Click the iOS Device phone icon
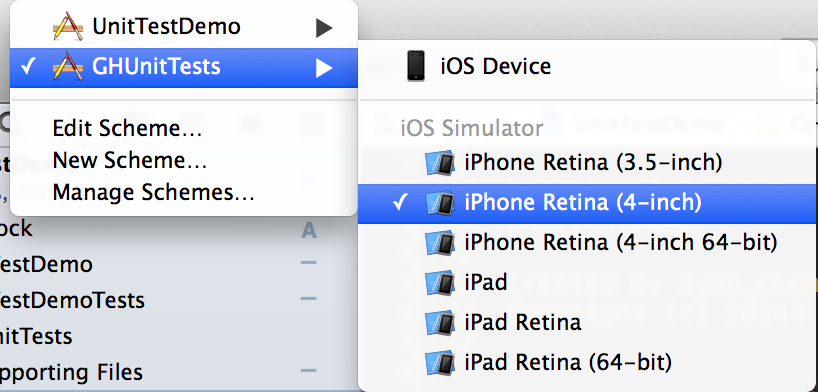The width and height of the screenshot is (818, 392). [x=416, y=66]
